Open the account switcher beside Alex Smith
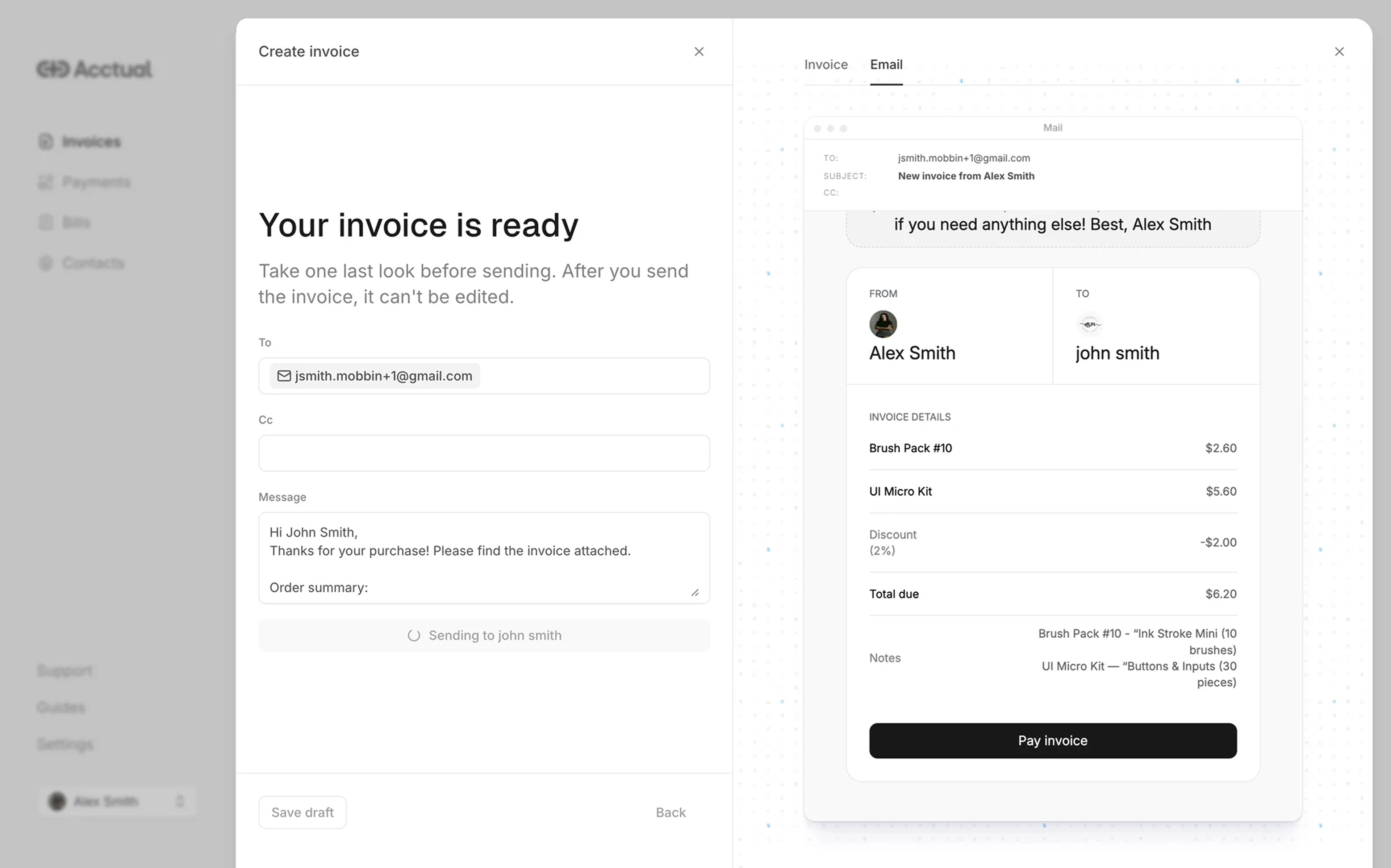 tap(180, 801)
